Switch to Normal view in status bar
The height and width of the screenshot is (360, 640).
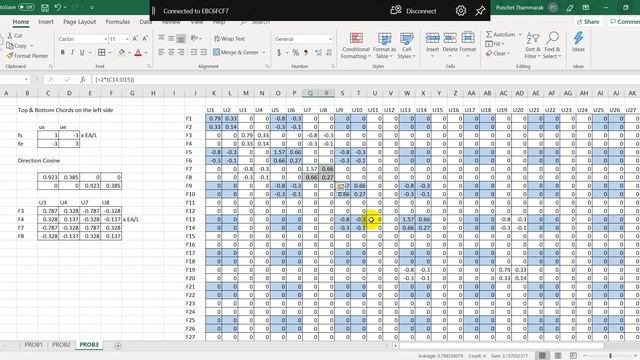tap(542, 356)
